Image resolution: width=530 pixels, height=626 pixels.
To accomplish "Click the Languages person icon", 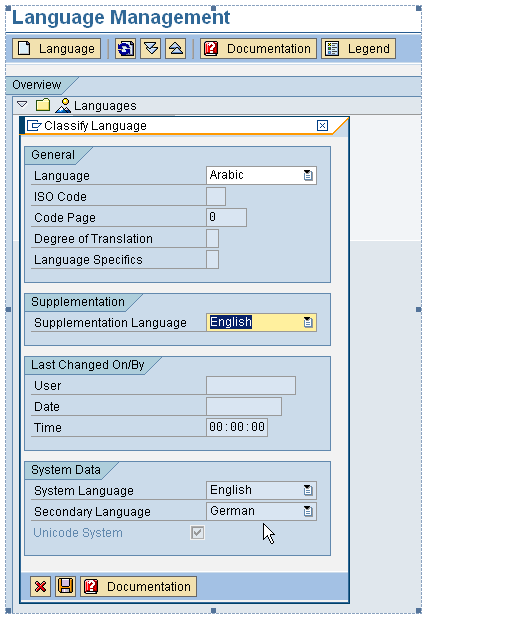I will pos(63,105).
